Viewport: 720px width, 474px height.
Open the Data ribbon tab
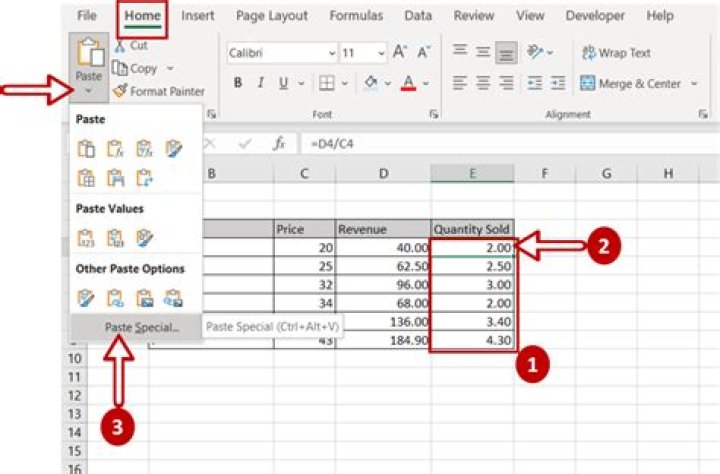click(418, 16)
